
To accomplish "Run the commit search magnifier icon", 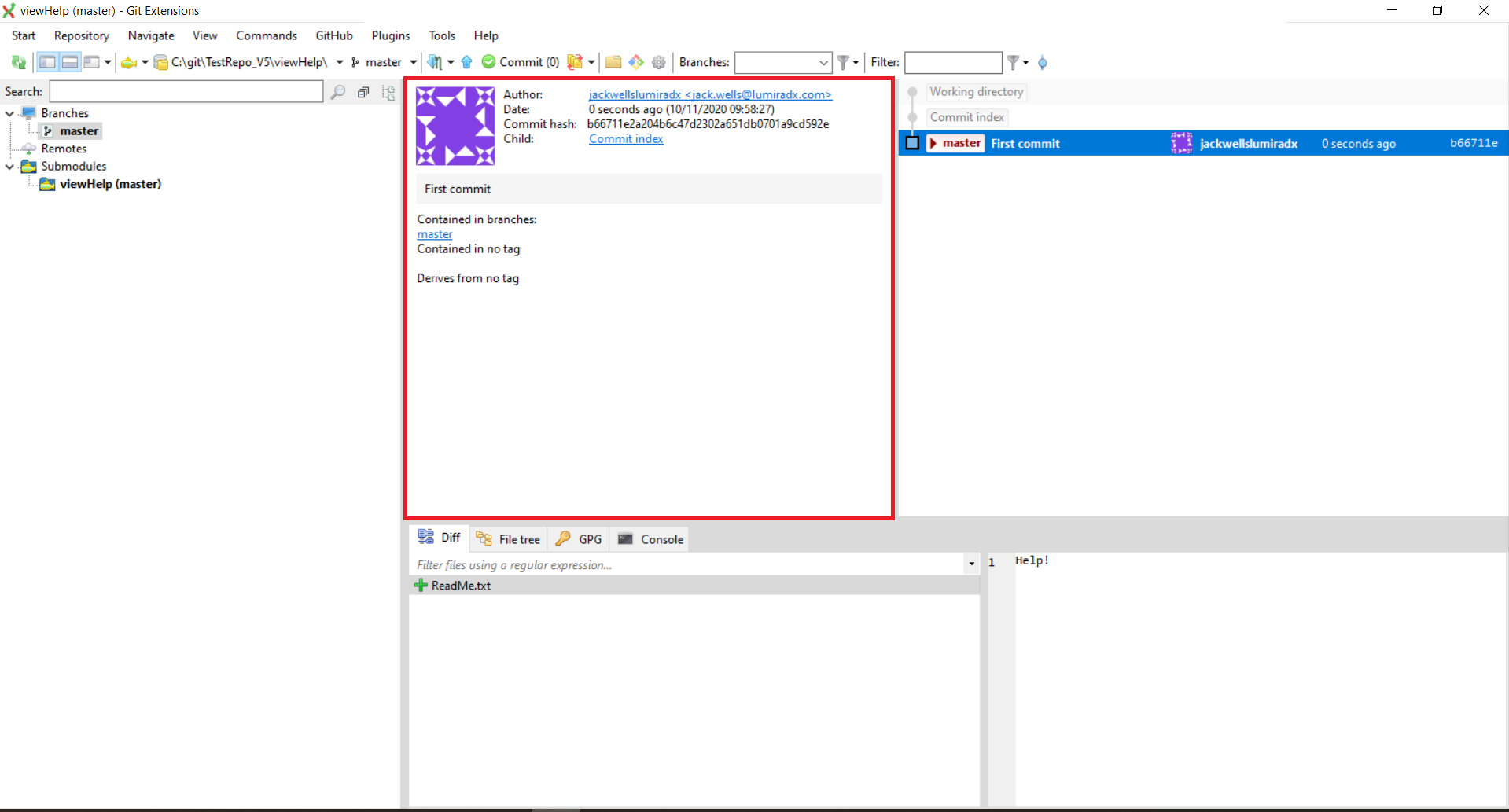I will [338, 91].
